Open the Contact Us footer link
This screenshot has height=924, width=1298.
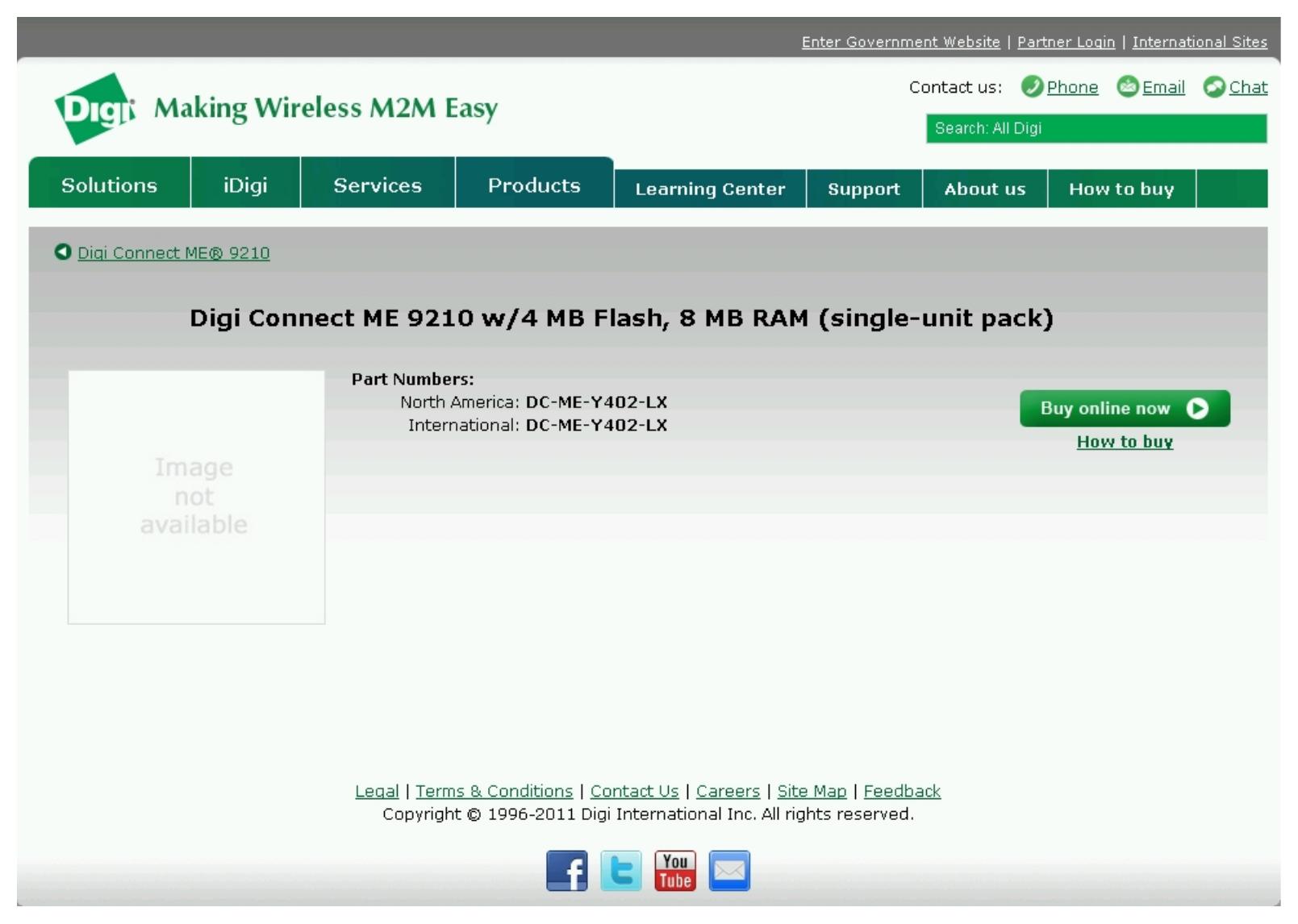point(634,792)
